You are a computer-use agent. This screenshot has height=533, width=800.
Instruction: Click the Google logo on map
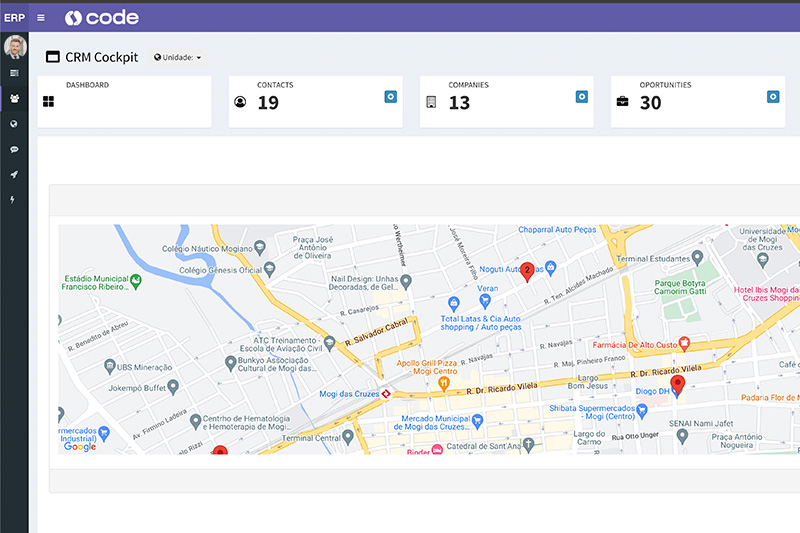tap(80, 446)
